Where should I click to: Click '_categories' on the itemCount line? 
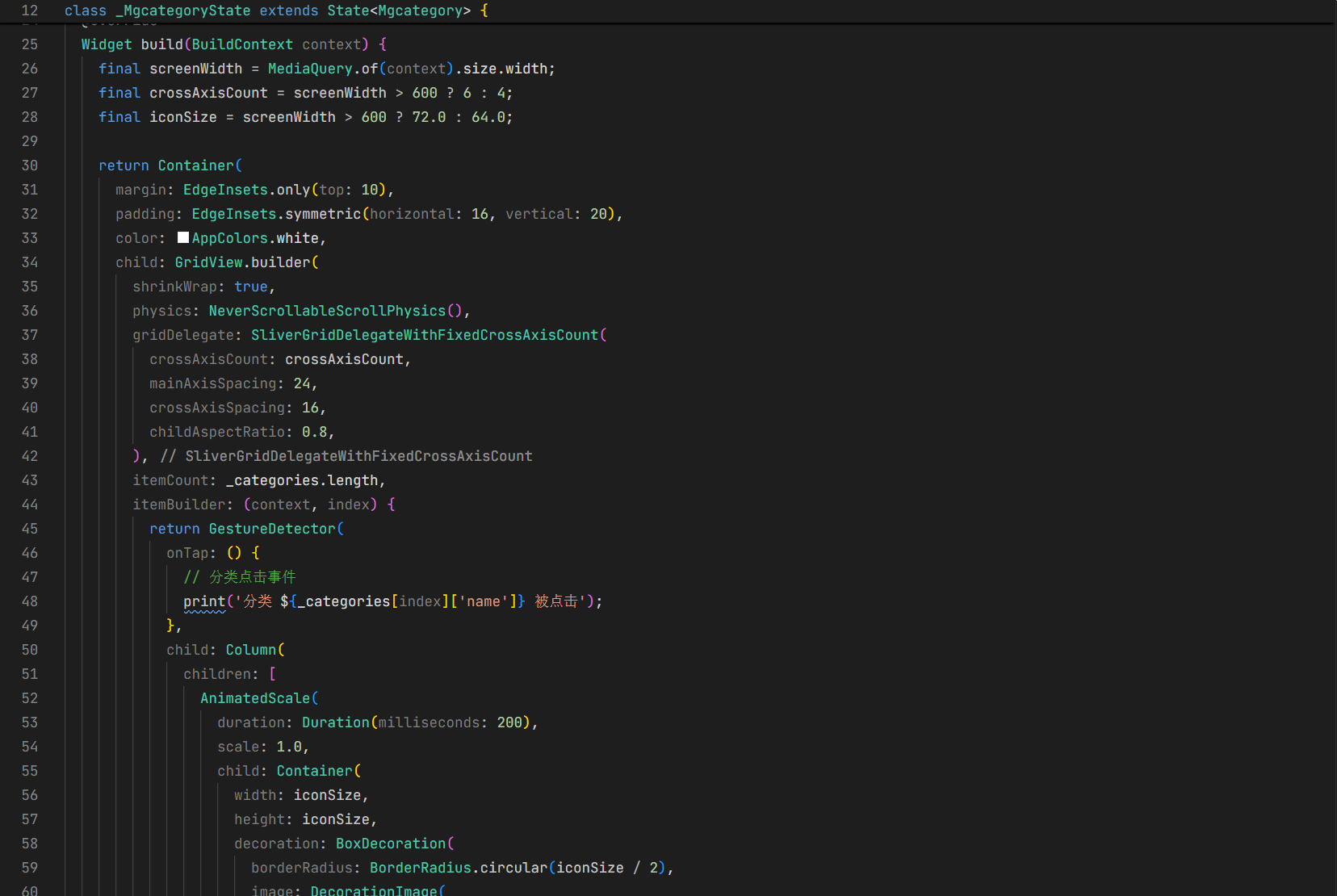point(272,480)
